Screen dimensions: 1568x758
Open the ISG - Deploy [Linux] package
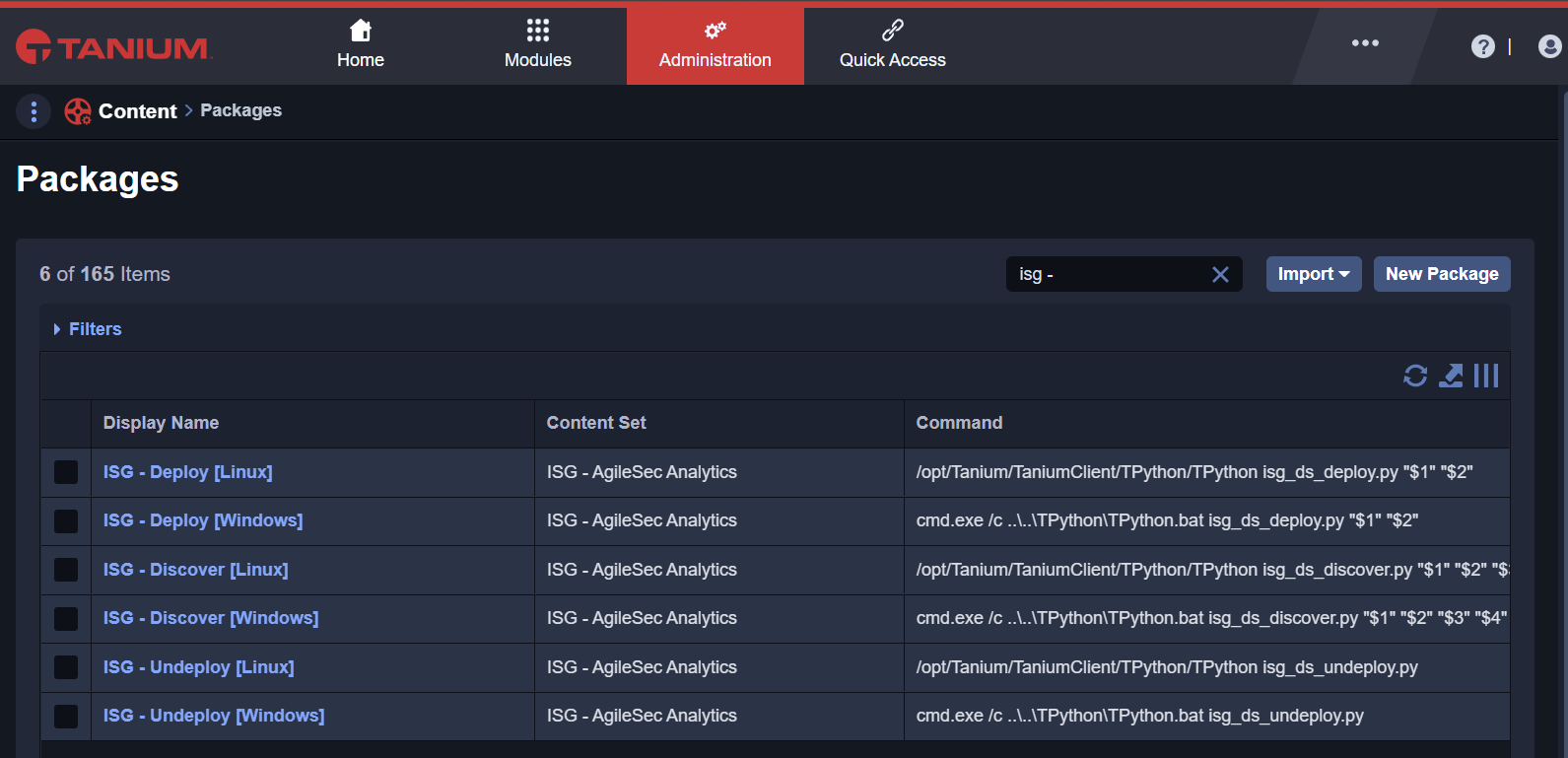pos(188,472)
